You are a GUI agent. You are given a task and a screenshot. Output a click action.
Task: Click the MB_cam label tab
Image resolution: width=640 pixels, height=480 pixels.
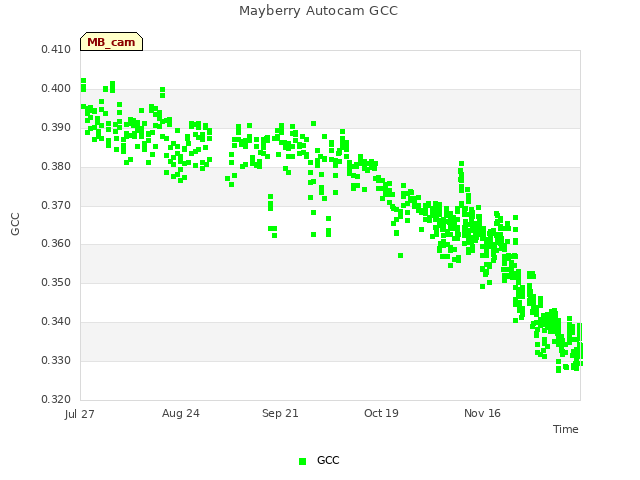point(111,42)
